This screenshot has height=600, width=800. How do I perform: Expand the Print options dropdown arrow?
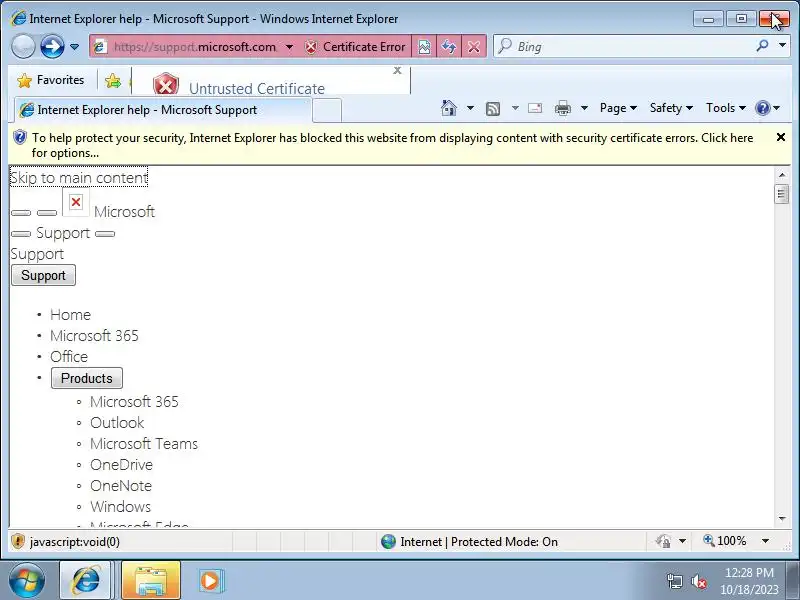point(585,108)
